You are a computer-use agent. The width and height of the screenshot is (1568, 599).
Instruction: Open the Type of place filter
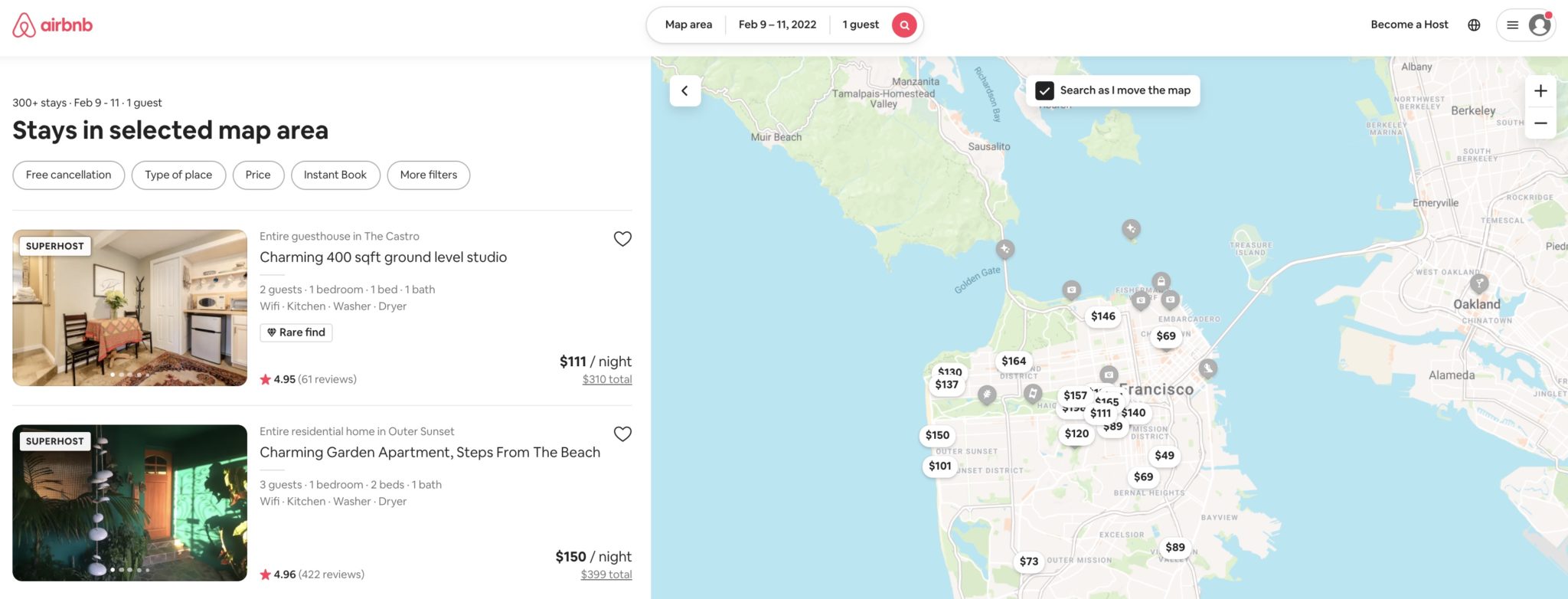178,175
